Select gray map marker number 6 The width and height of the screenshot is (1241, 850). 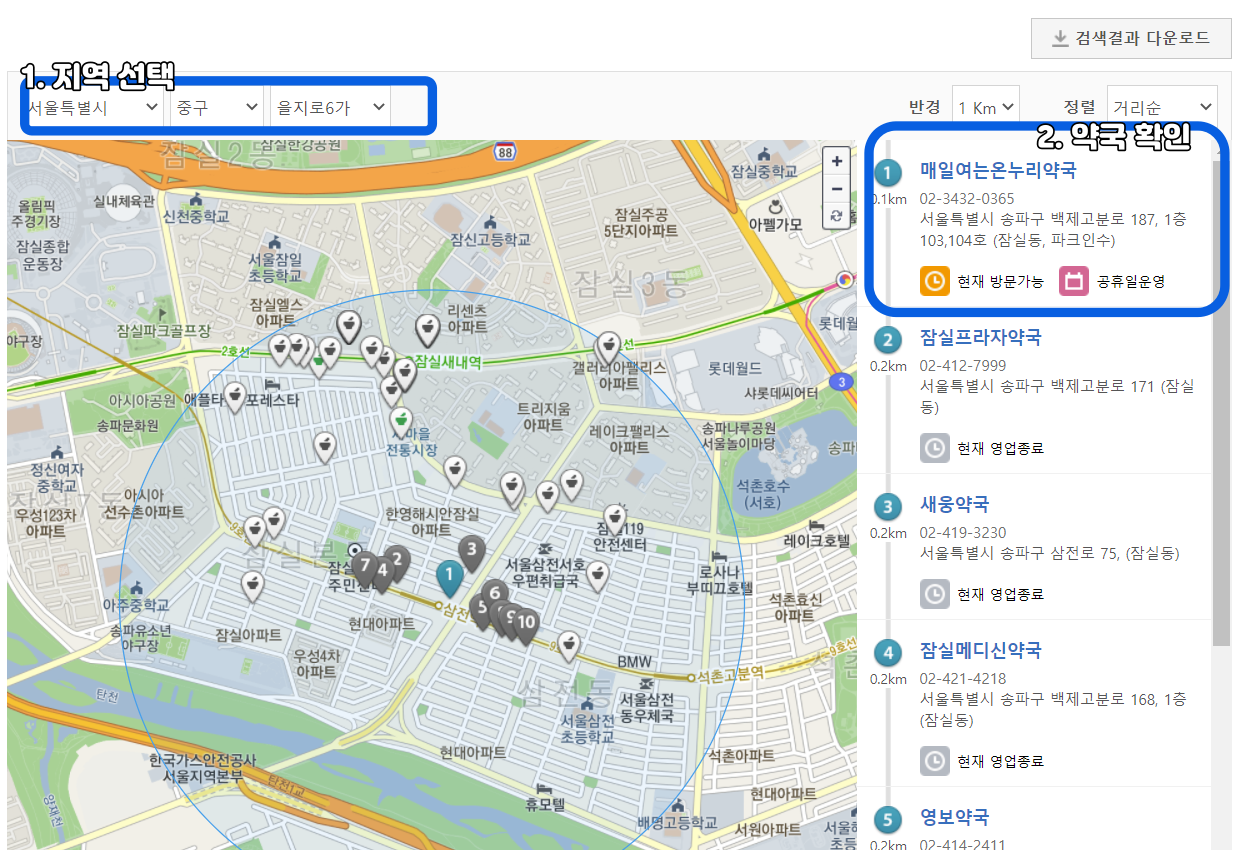click(494, 596)
